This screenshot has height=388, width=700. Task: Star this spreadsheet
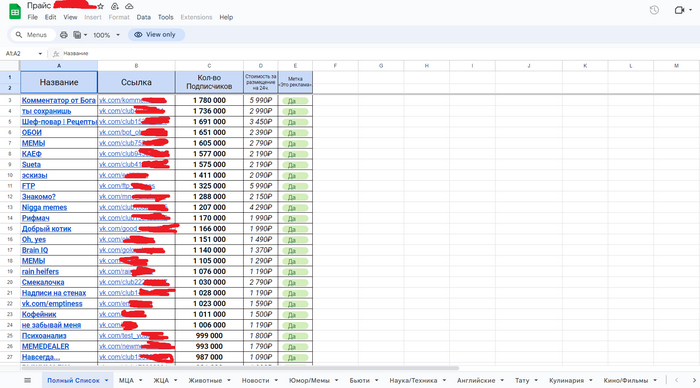(101, 6)
